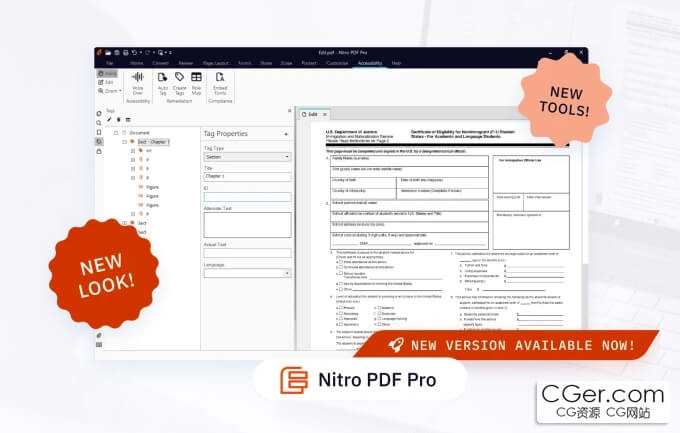Click the Redo icon in title bar
The height and width of the screenshot is (433, 680).
(147, 52)
